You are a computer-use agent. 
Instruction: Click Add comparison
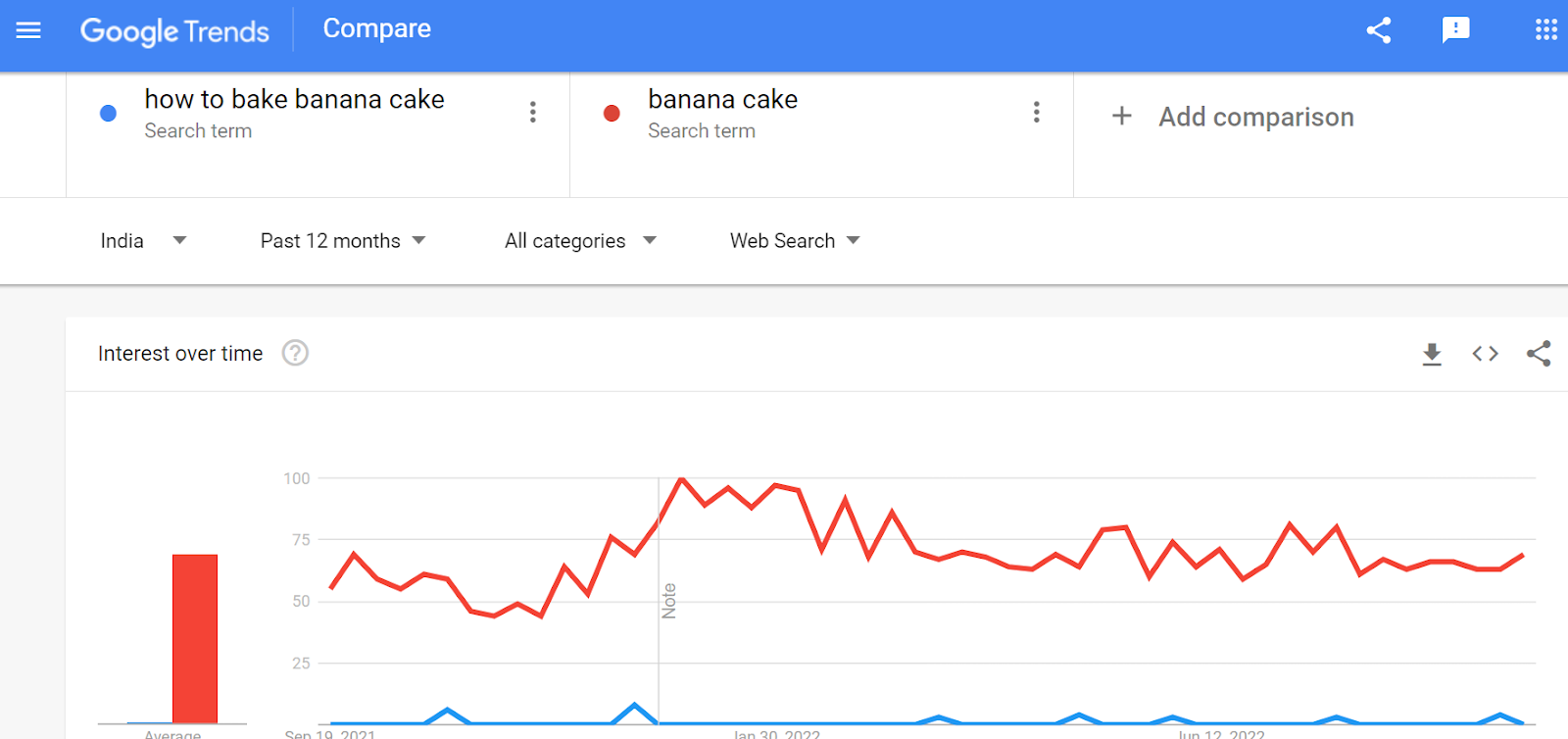click(x=1233, y=118)
